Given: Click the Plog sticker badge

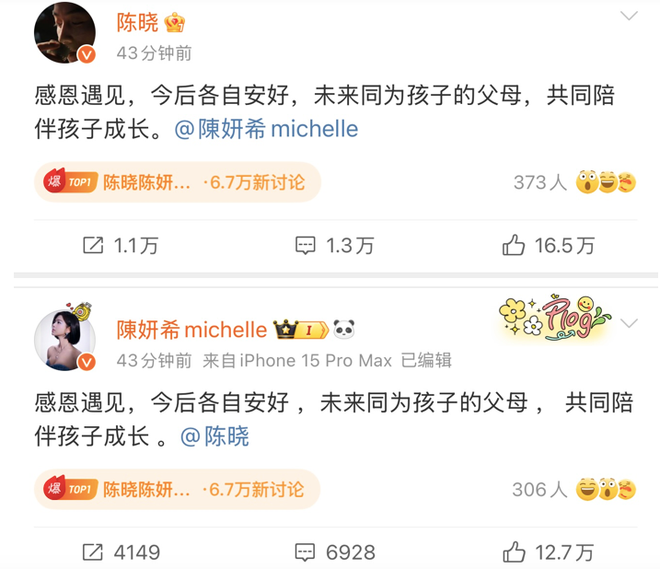Looking at the screenshot, I should point(555,318).
